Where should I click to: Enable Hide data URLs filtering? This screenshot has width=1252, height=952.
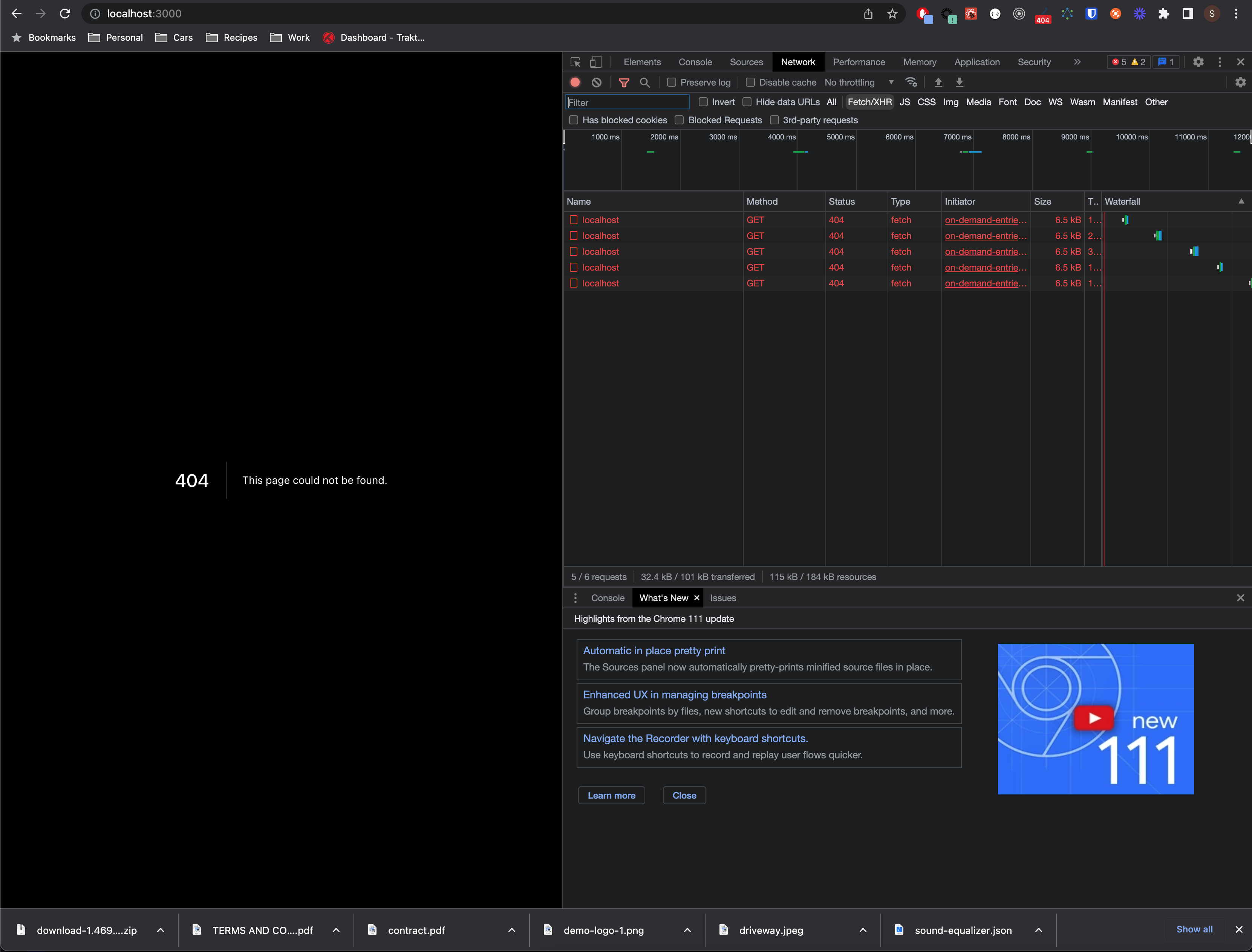747,102
